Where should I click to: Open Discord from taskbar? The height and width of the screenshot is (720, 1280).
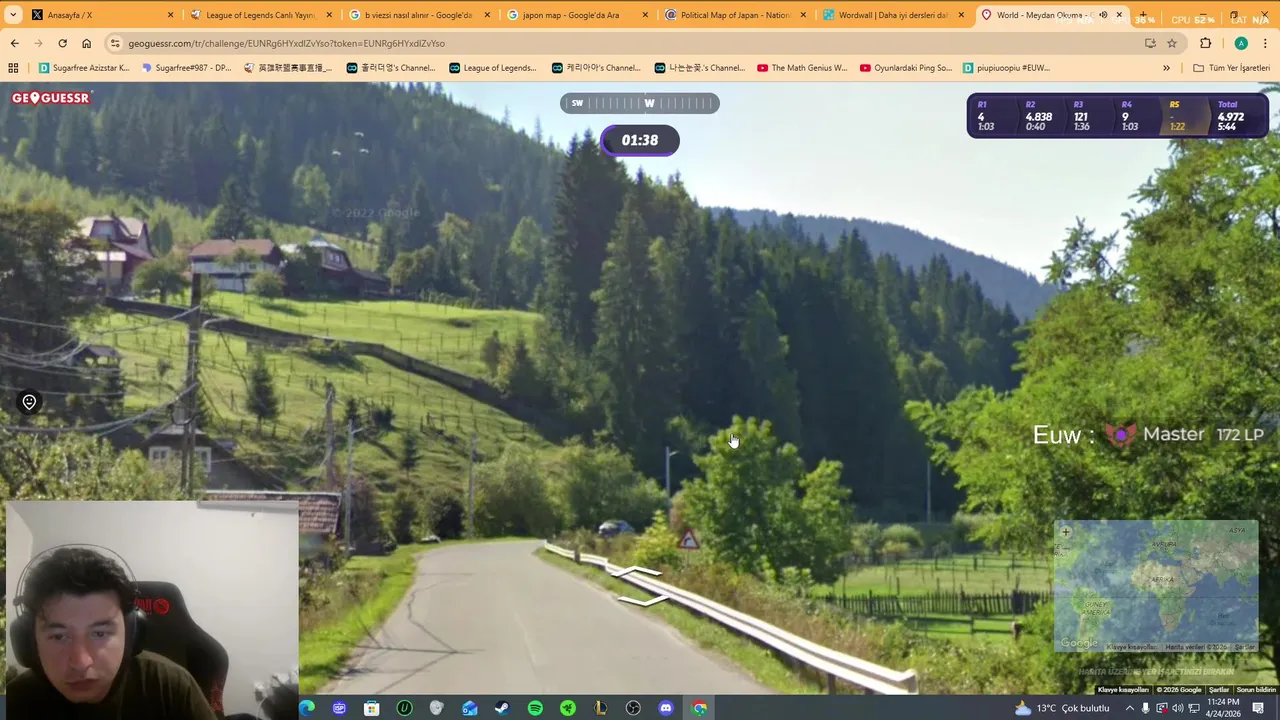pos(666,708)
